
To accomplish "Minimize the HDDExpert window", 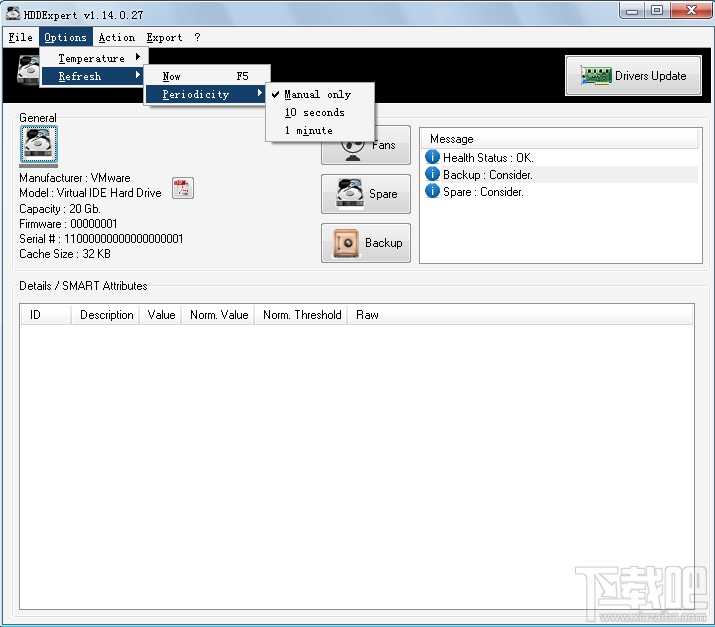I will (x=632, y=10).
